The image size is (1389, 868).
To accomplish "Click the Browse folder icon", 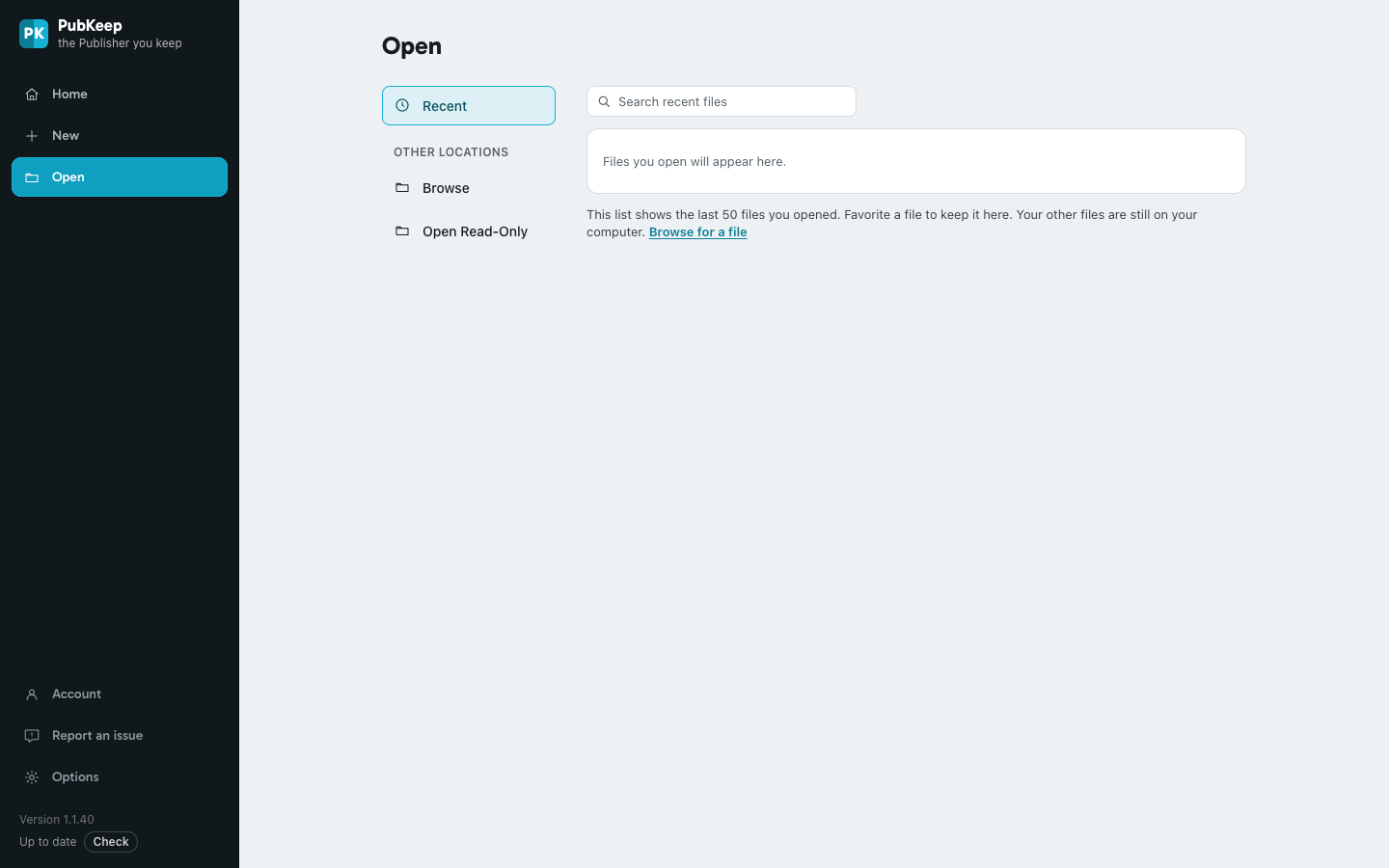I will (x=402, y=187).
